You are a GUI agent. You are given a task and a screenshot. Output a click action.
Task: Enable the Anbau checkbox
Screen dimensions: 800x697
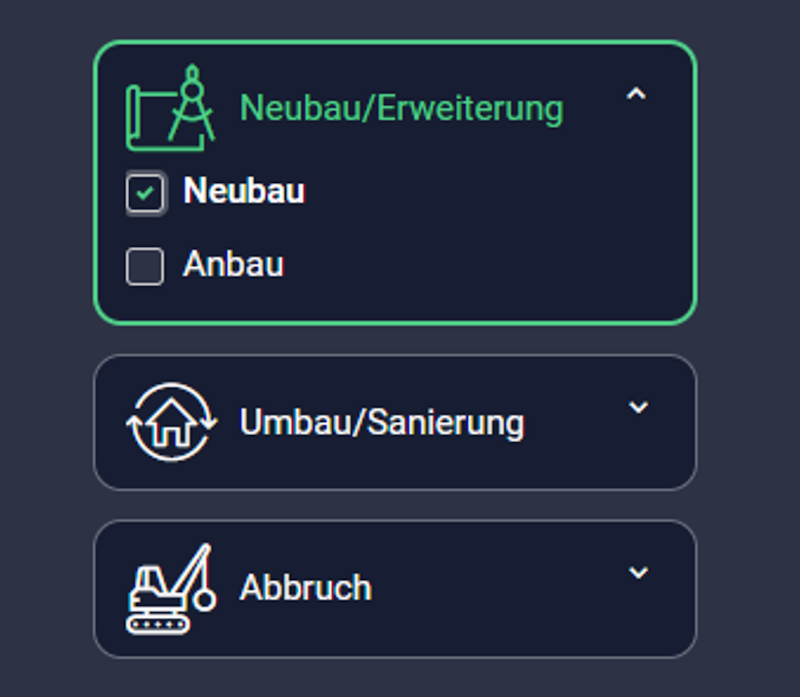[x=145, y=266]
